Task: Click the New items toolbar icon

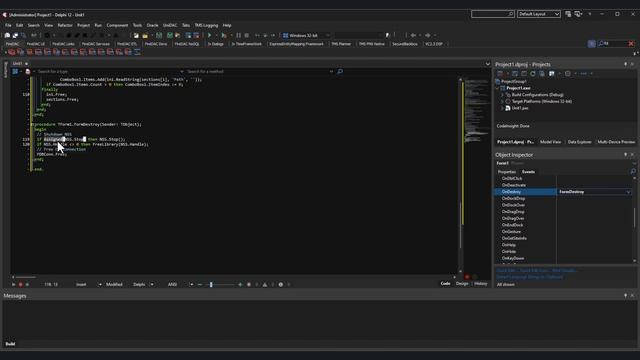Action: pyautogui.click(x=136, y=36)
